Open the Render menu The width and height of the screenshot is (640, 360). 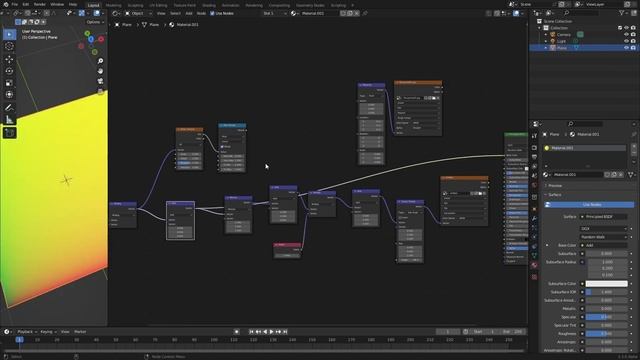point(40,4)
